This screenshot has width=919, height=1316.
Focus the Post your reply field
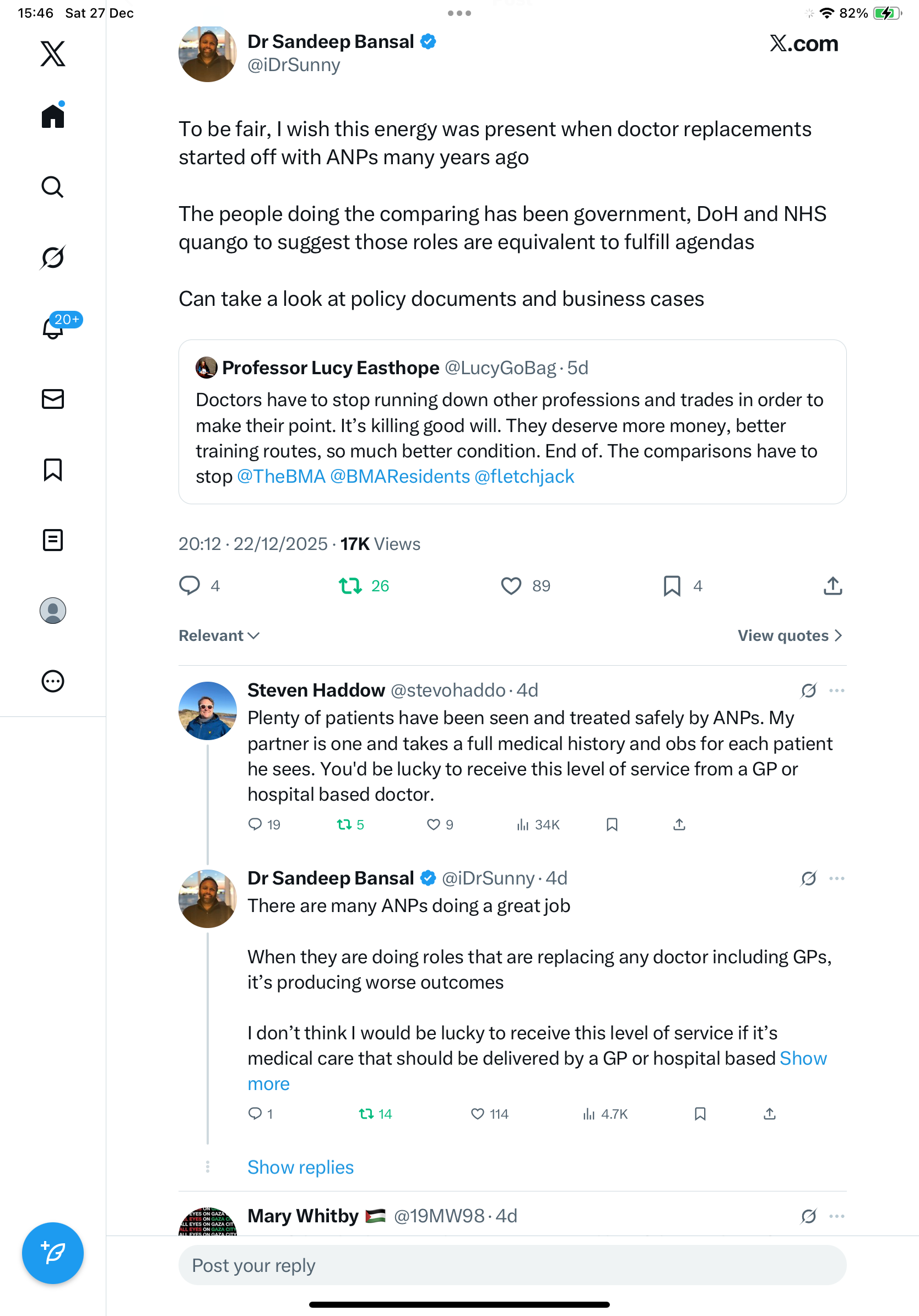click(512, 1265)
